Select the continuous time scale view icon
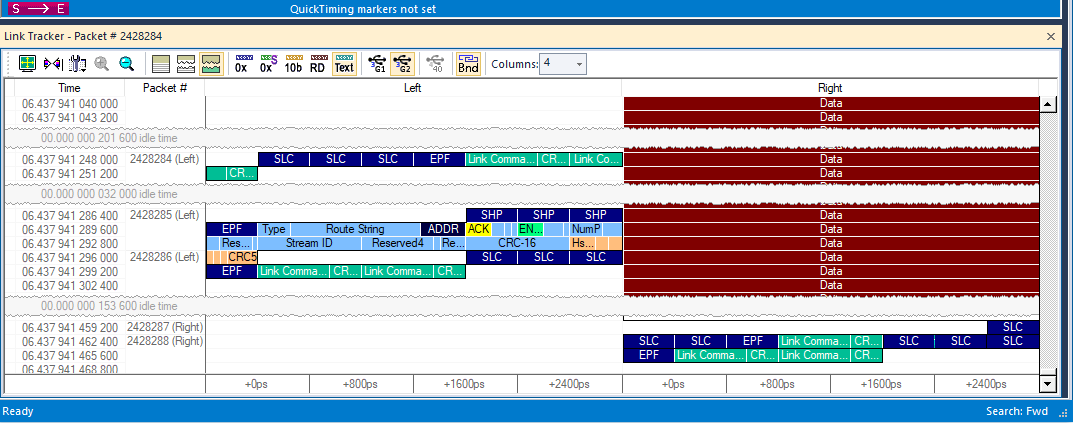 [161, 64]
